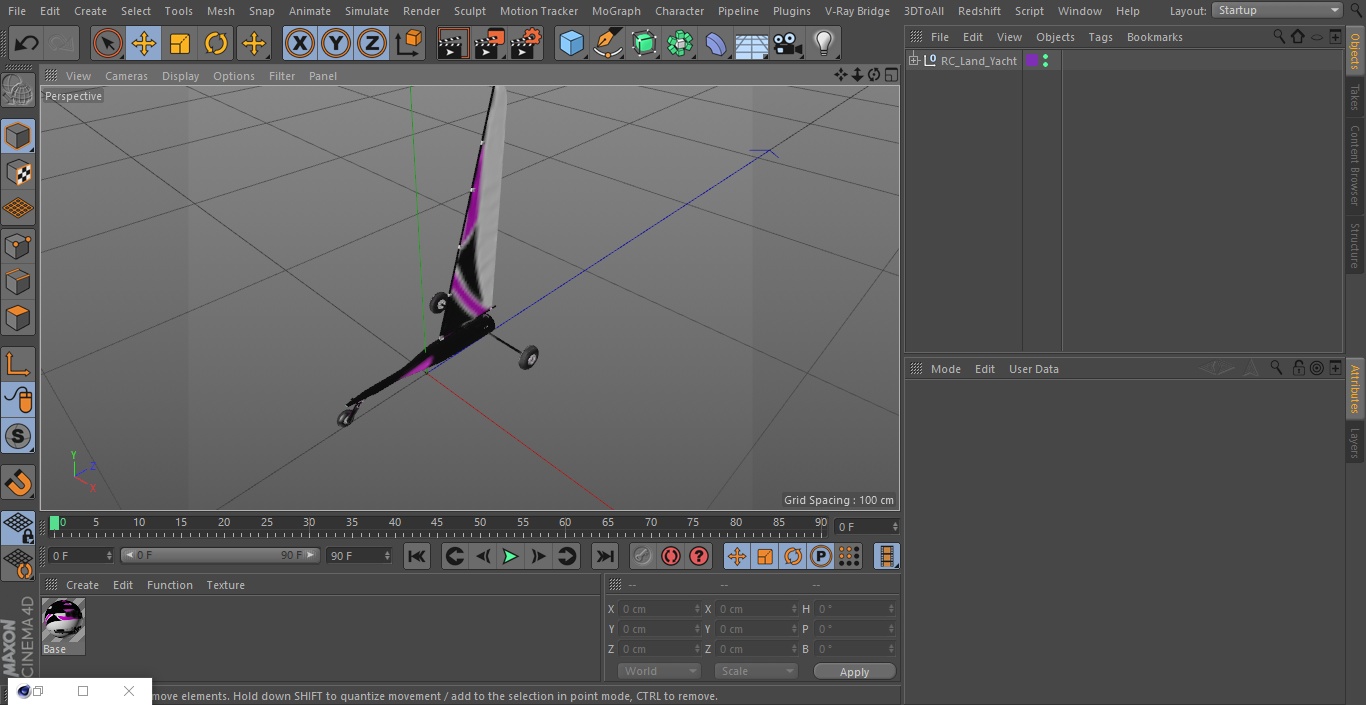This screenshot has height=705, width=1366.
Task: Add a Light object
Action: point(823,43)
